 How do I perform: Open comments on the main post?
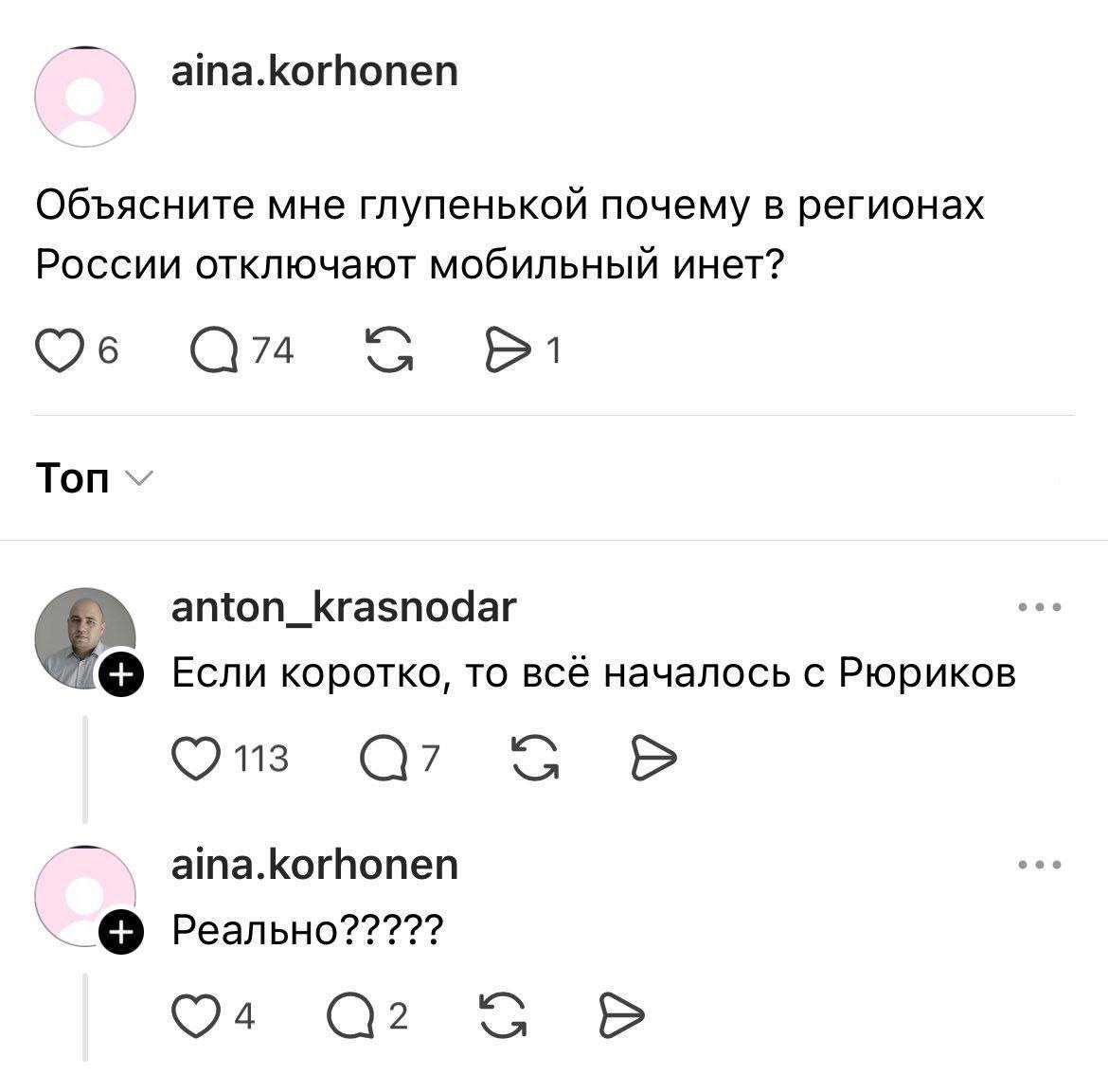212,351
